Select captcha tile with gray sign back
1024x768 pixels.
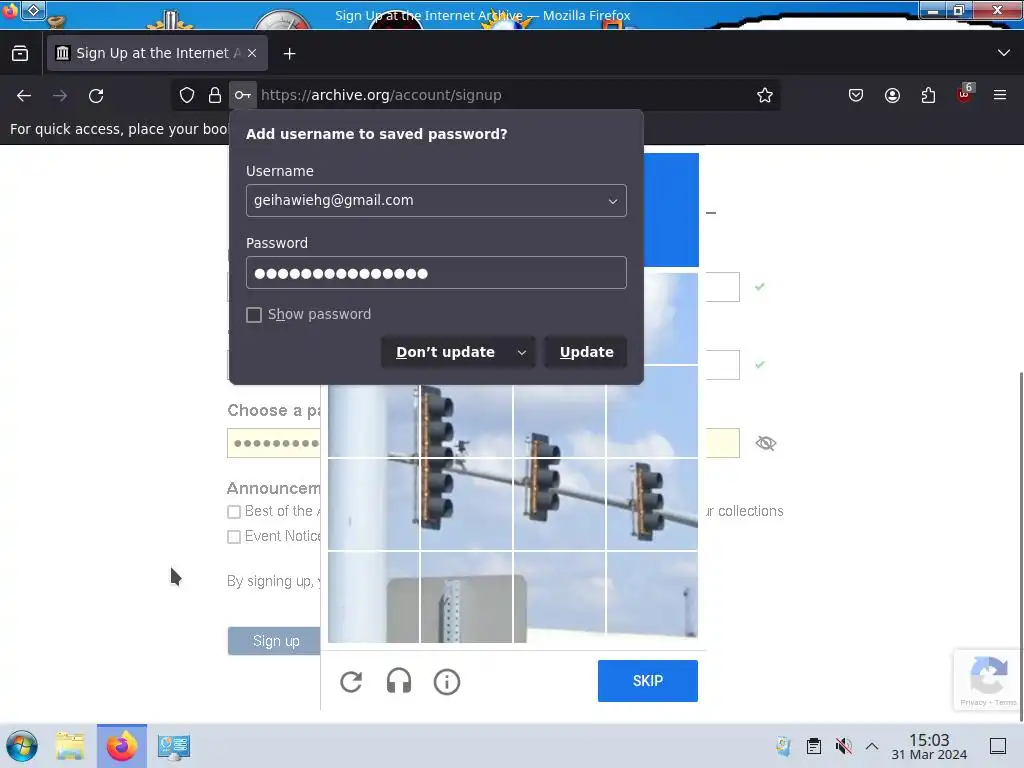466,597
